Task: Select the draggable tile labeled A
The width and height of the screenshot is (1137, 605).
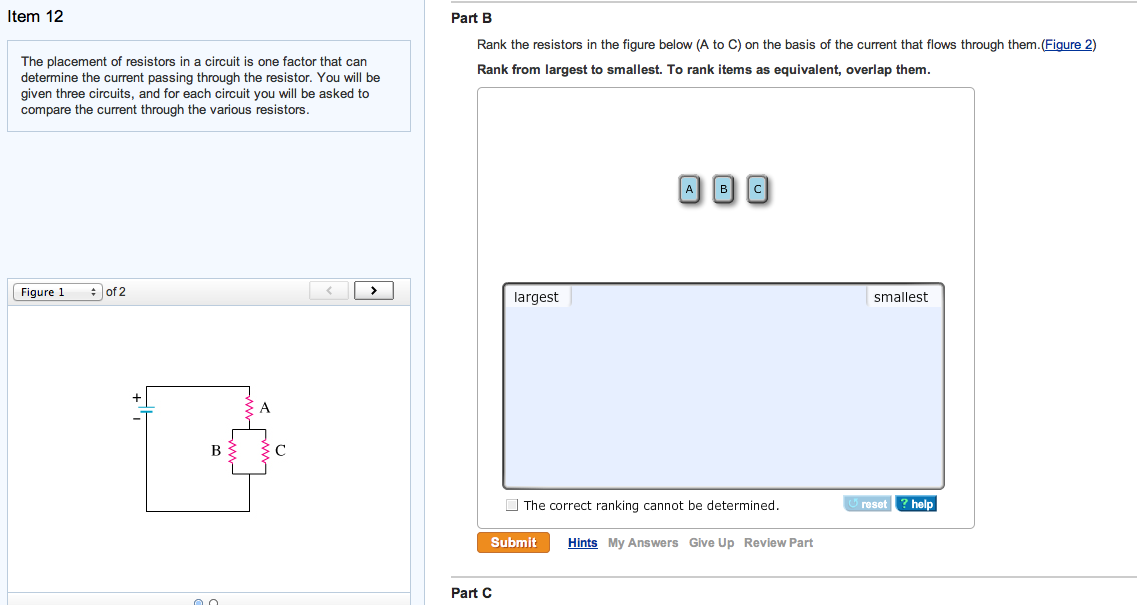Action: click(689, 189)
